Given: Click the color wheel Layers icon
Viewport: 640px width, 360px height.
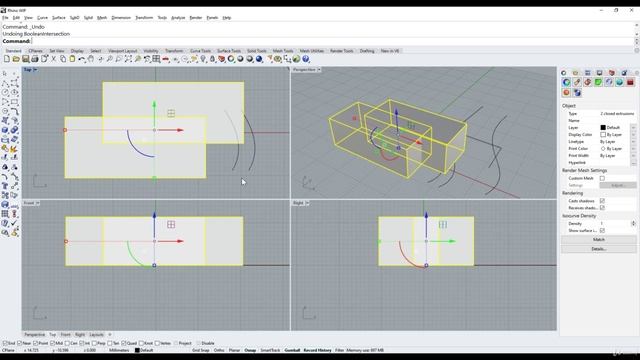Looking at the screenshot, I should [231, 59].
